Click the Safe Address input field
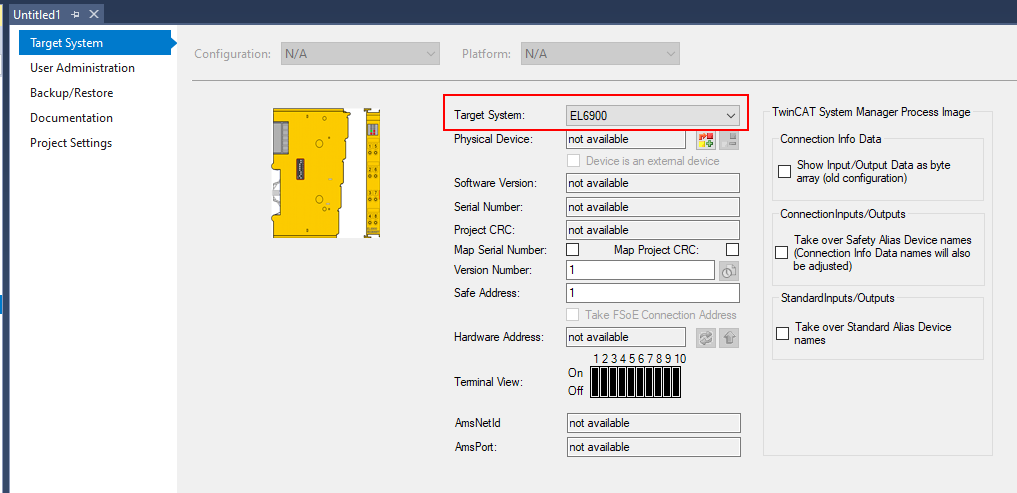This screenshot has height=493, width=1017. 652,293
